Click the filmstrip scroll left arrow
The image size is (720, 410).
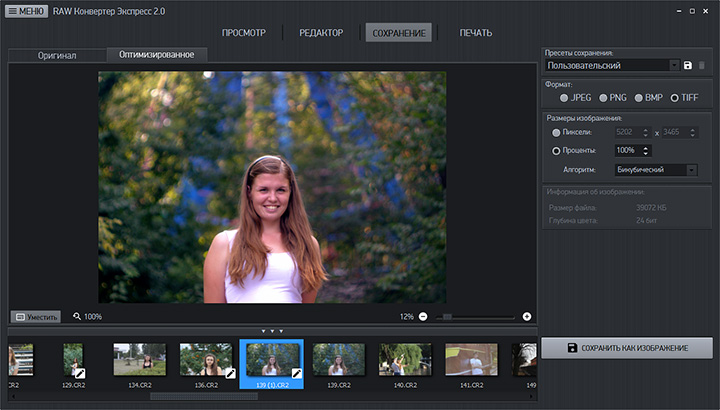click(x=13, y=396)
